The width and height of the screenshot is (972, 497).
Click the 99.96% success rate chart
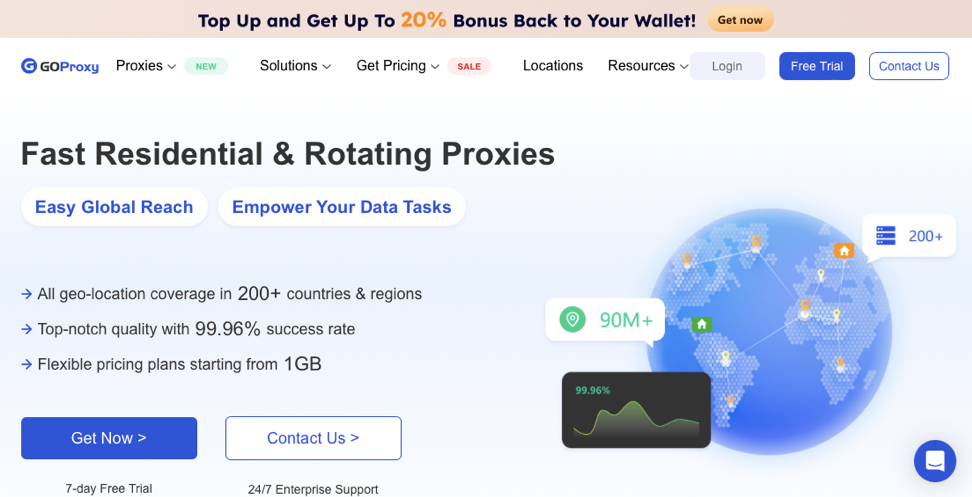coord(636,410)
